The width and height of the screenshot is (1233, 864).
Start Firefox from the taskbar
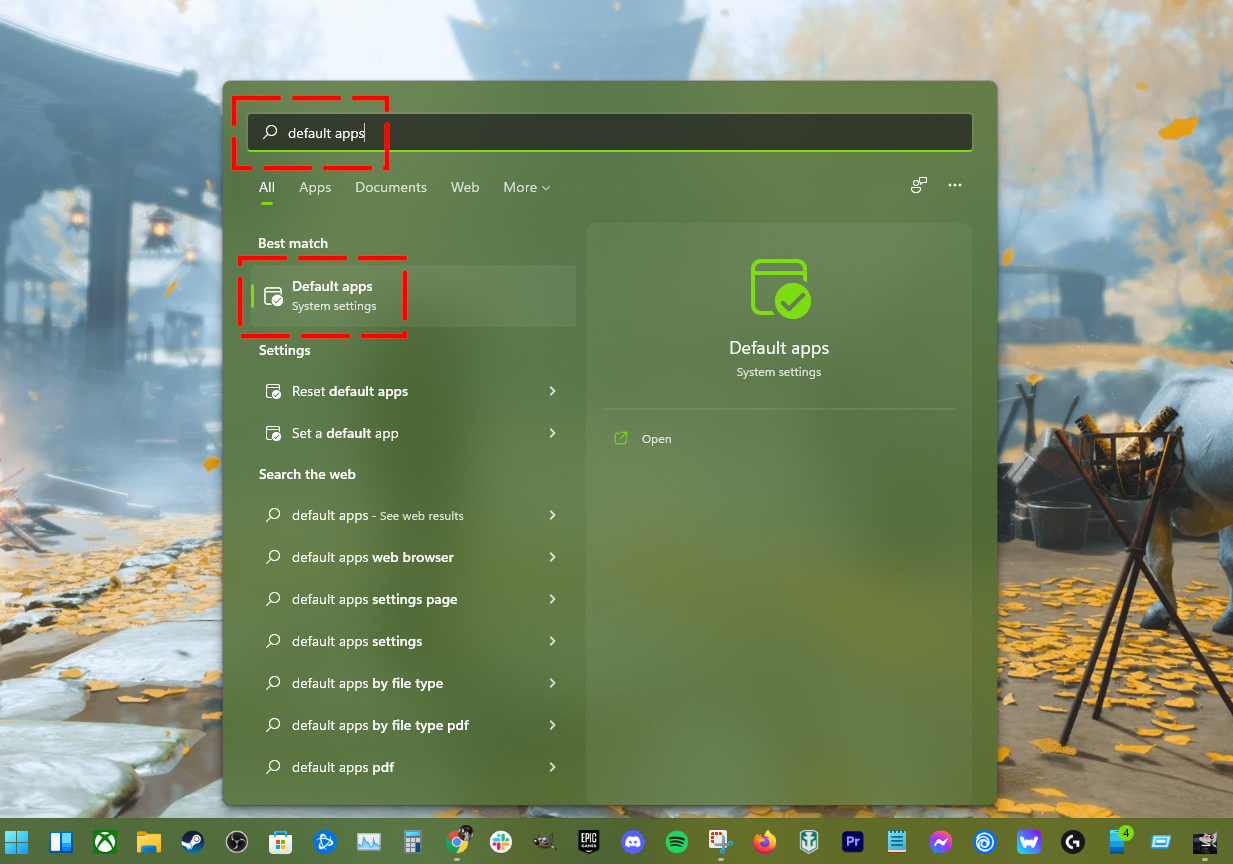coord(764,842)
